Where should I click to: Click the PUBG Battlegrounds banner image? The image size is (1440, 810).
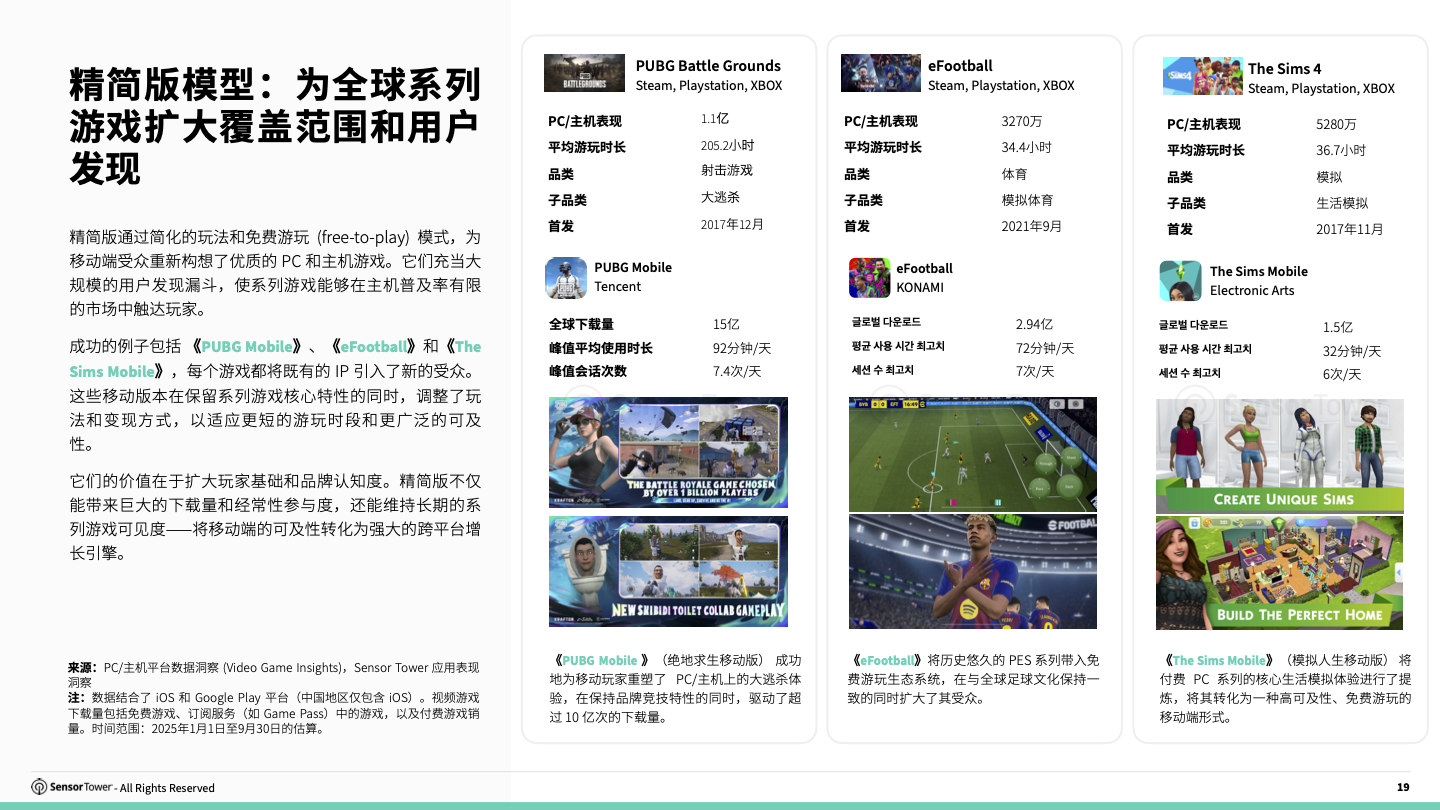584,73
